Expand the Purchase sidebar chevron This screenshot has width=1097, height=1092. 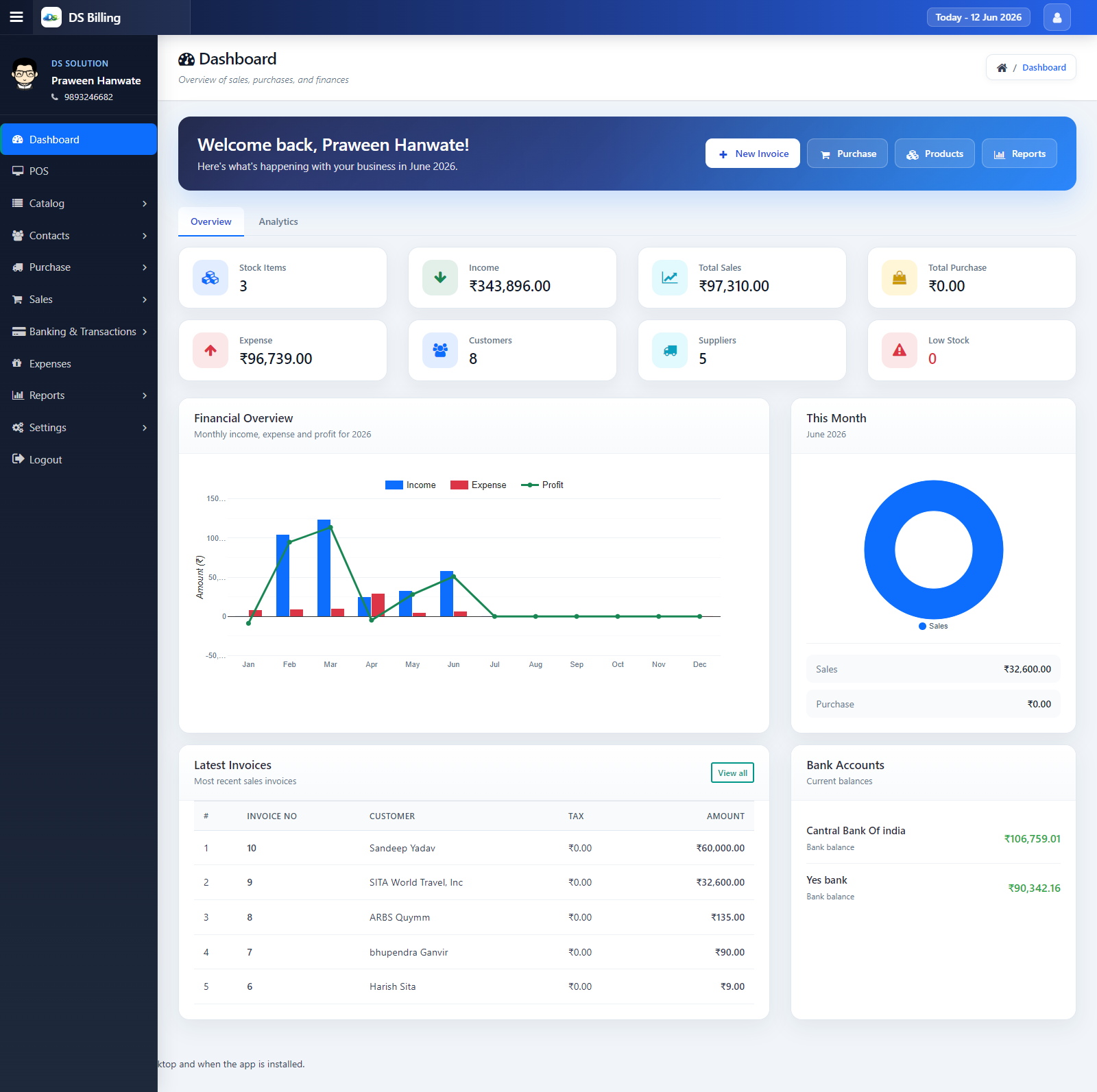[145, 267]
